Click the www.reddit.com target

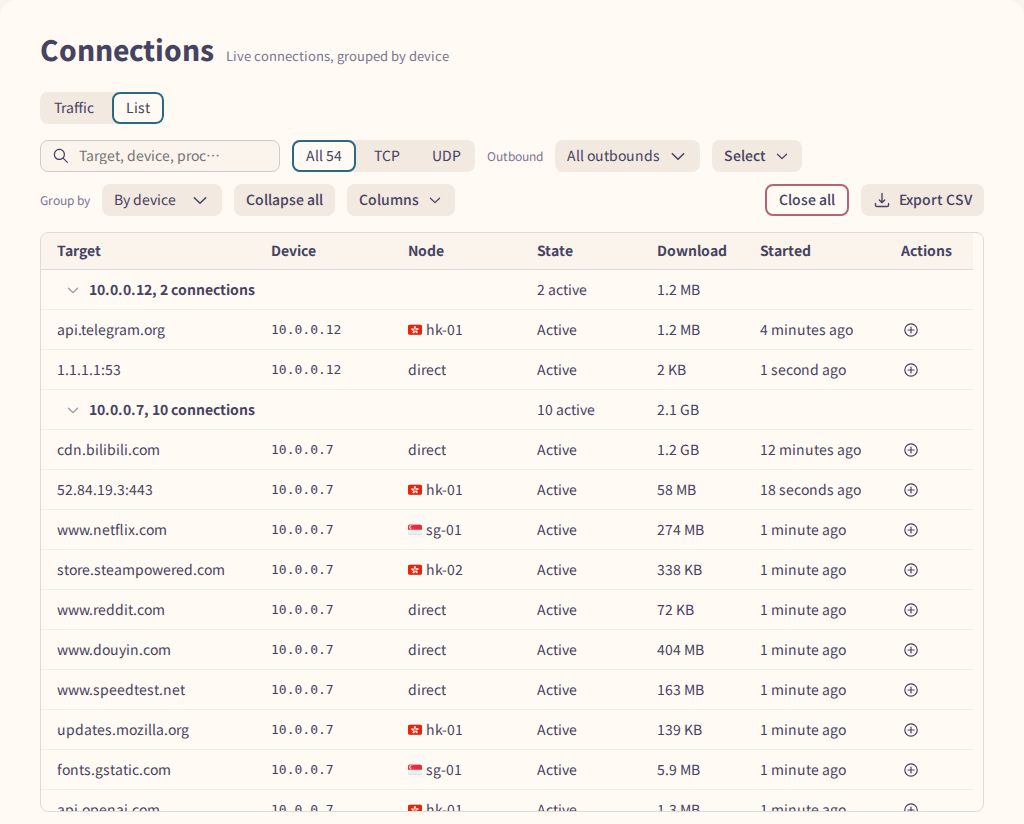point(110,610)
